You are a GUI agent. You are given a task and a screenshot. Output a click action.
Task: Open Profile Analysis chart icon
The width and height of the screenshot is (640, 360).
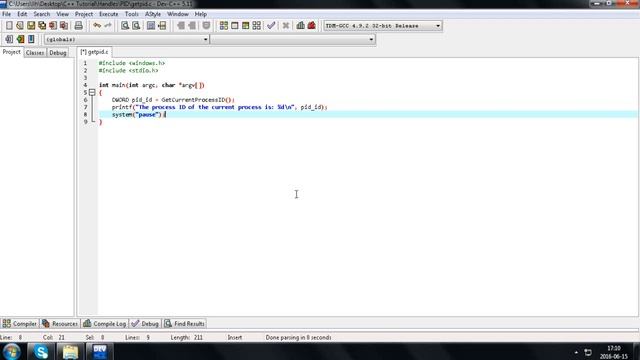pos(301,26)
